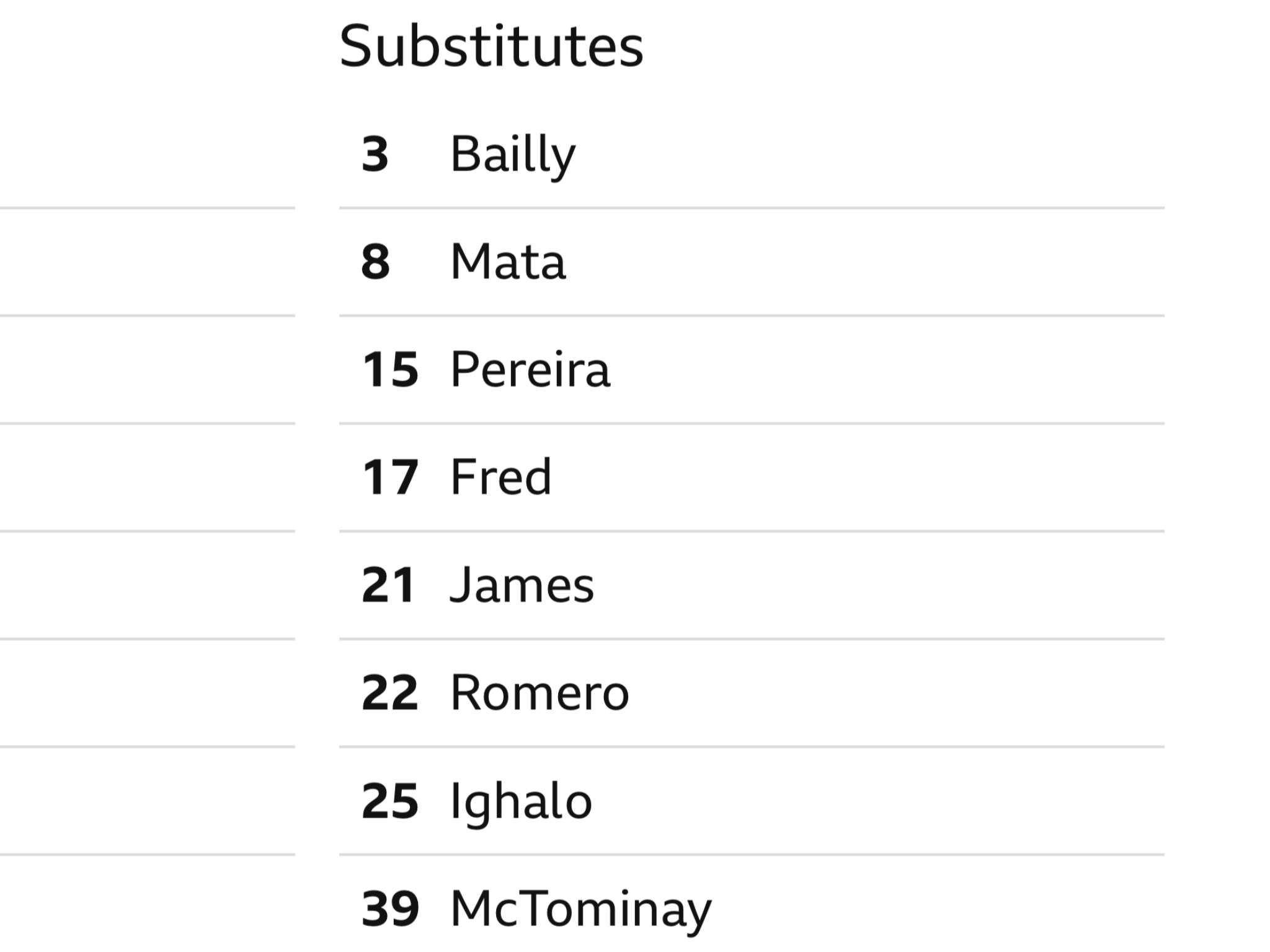
Task: Open Mata's player entry
Action: pos(508,262)
